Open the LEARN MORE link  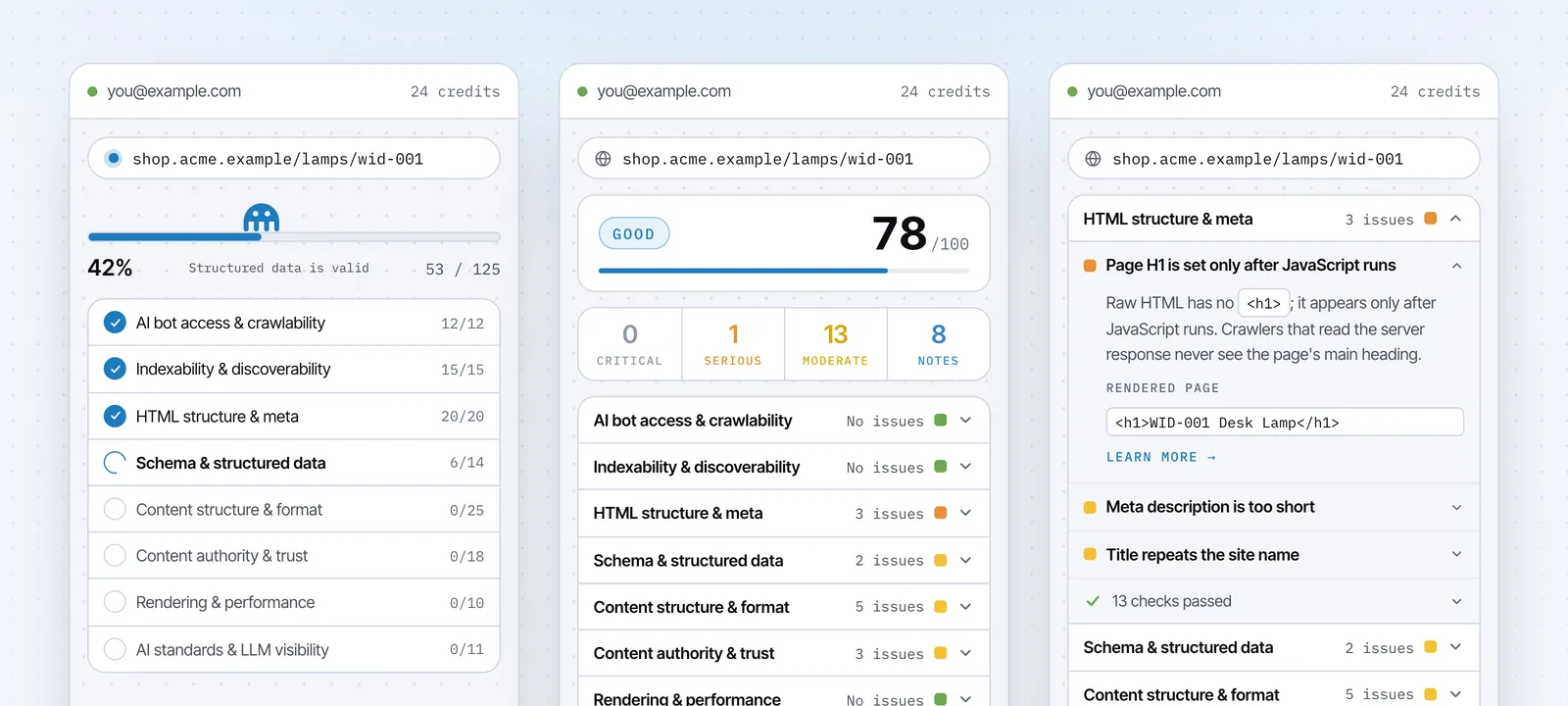coord(1160,457)
